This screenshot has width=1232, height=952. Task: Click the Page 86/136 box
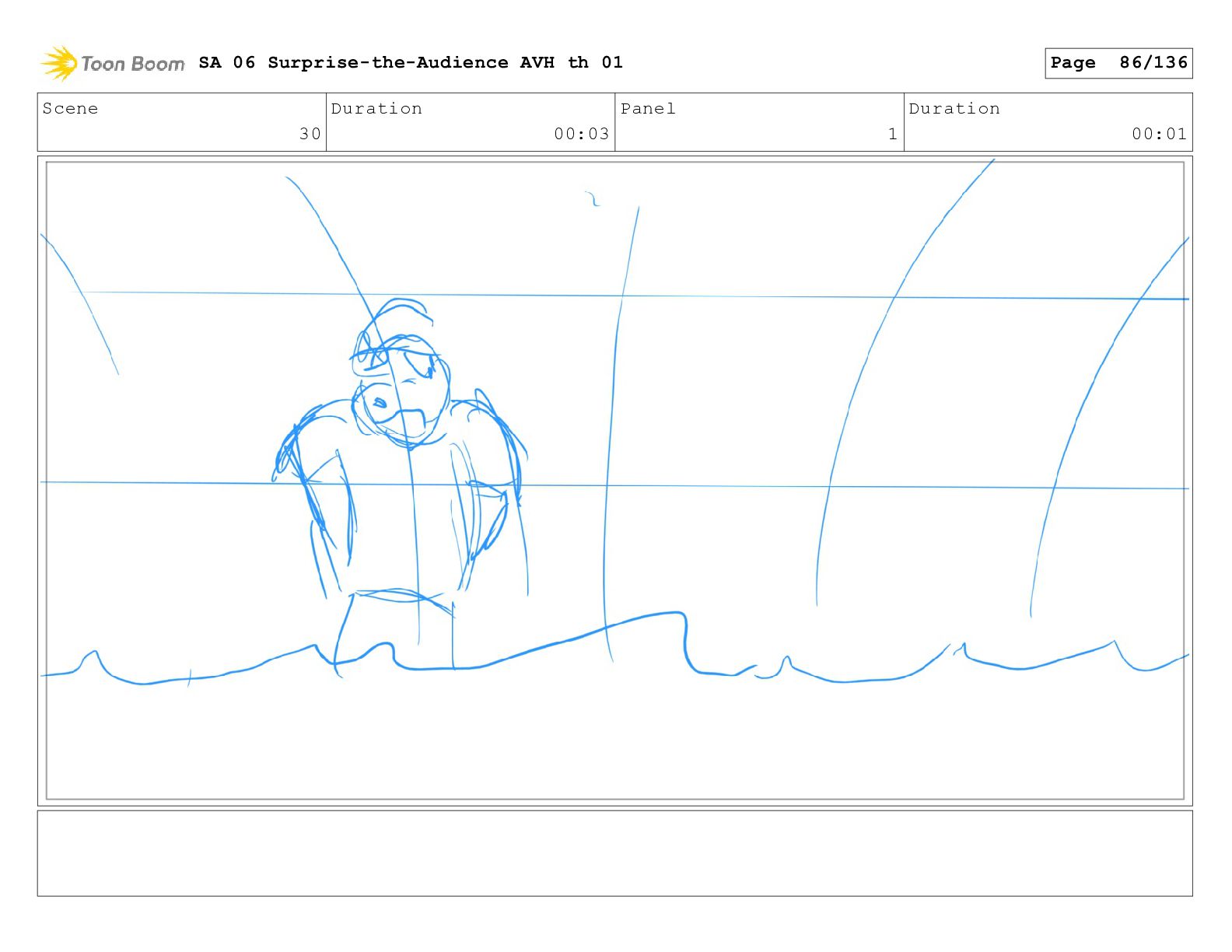point(1118,63)
